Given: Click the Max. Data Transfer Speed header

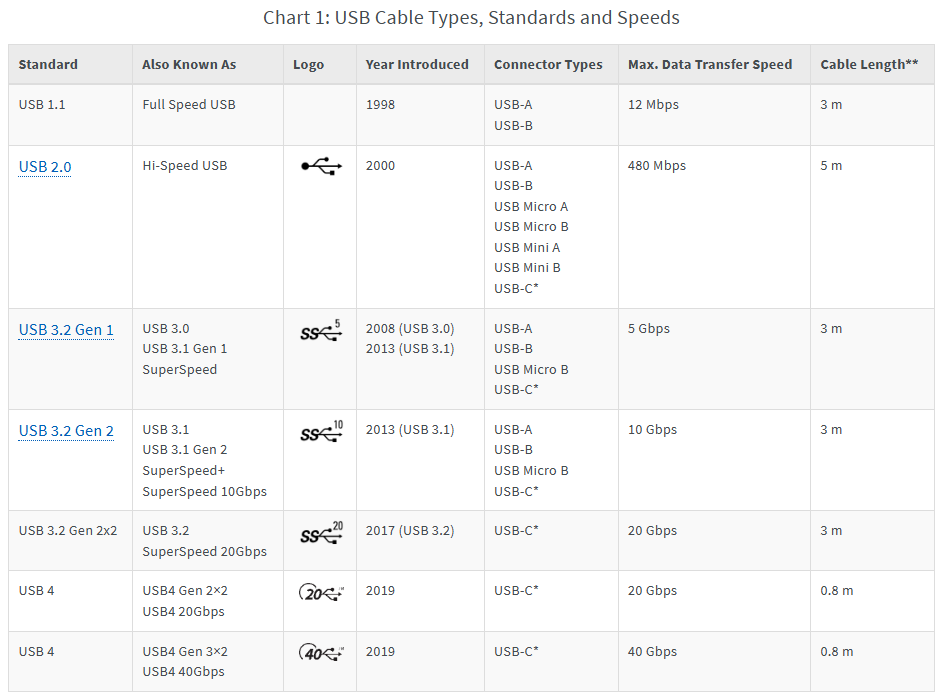Looking at the screenshot, I should click(710, 64).
